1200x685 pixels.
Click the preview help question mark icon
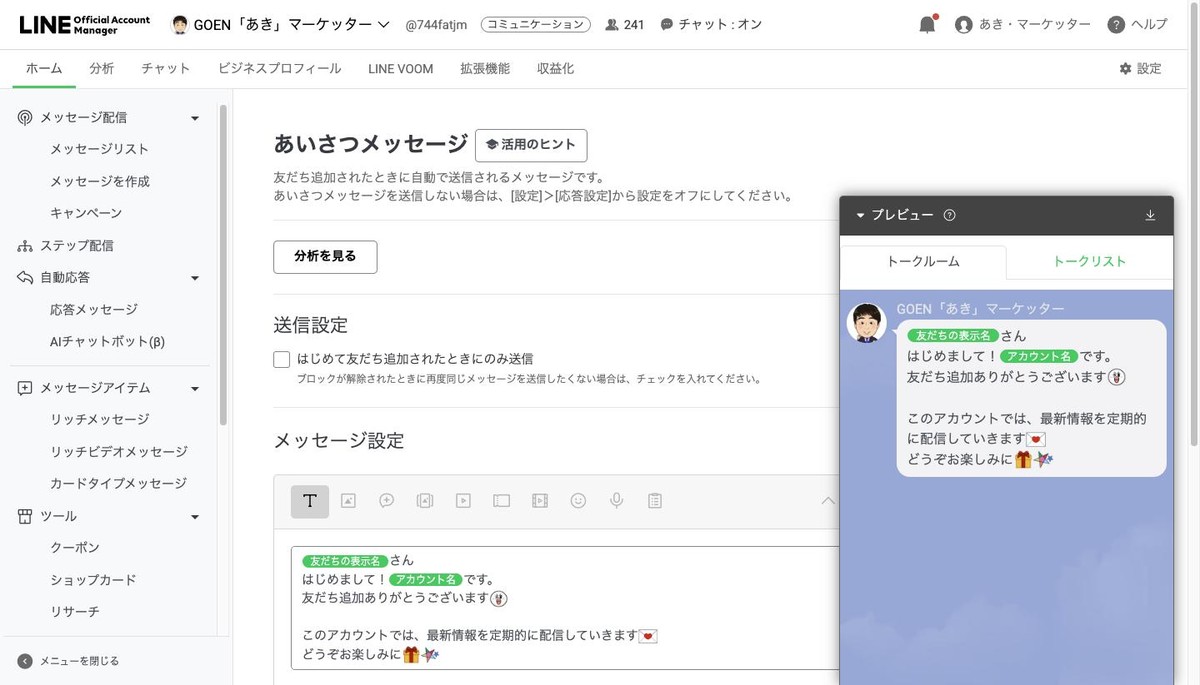click(950, 215)
